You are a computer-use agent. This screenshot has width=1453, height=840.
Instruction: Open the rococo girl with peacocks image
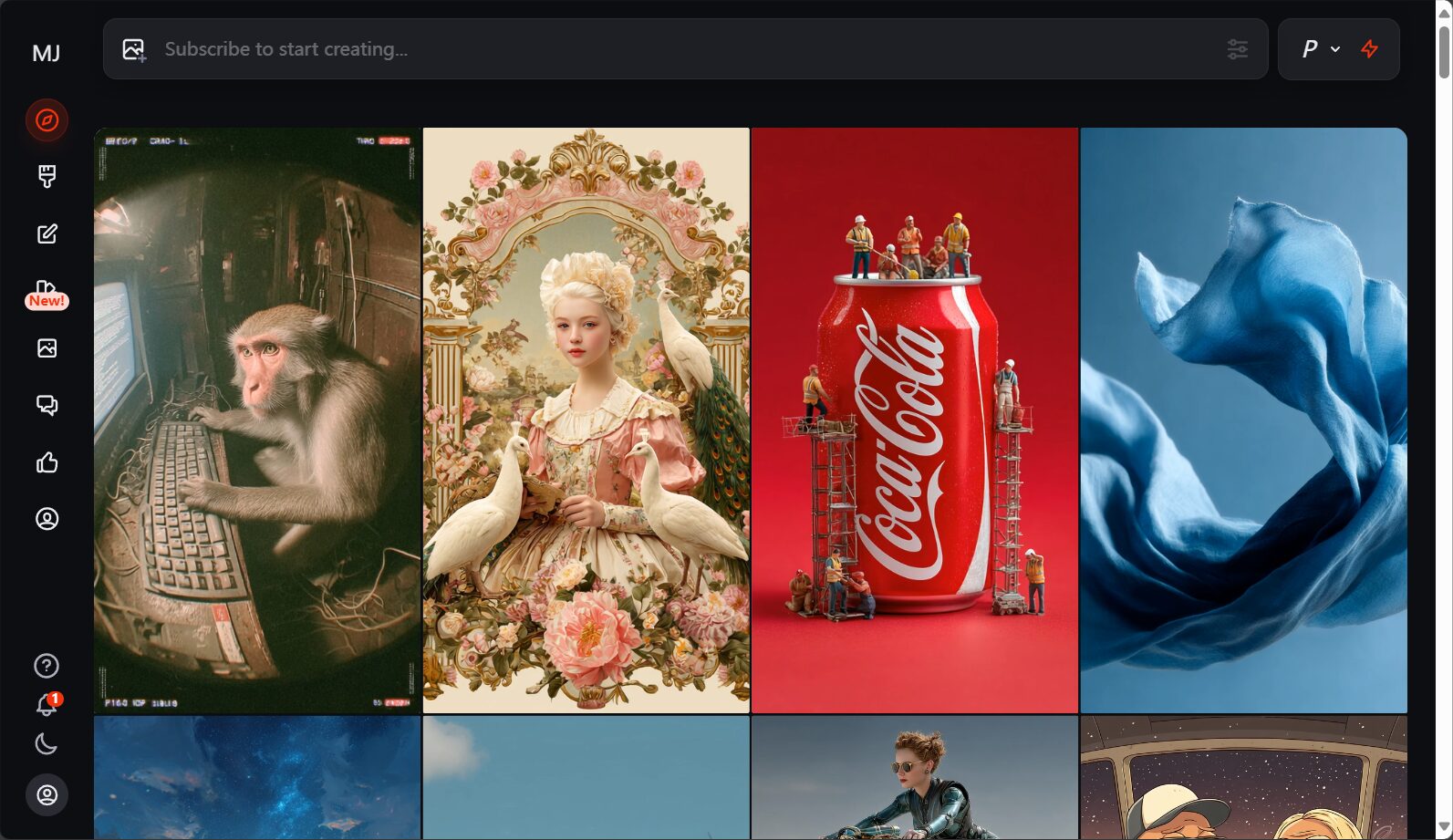tap(586, 420)
